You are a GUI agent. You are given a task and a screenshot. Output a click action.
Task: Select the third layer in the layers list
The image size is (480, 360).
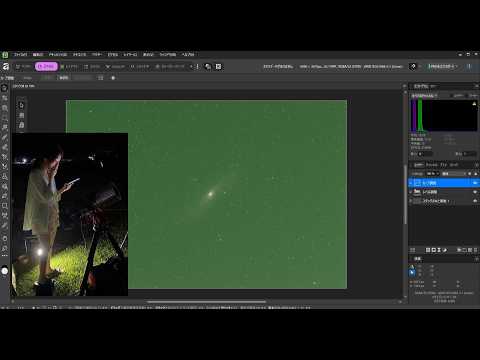(x=444, y=201)
